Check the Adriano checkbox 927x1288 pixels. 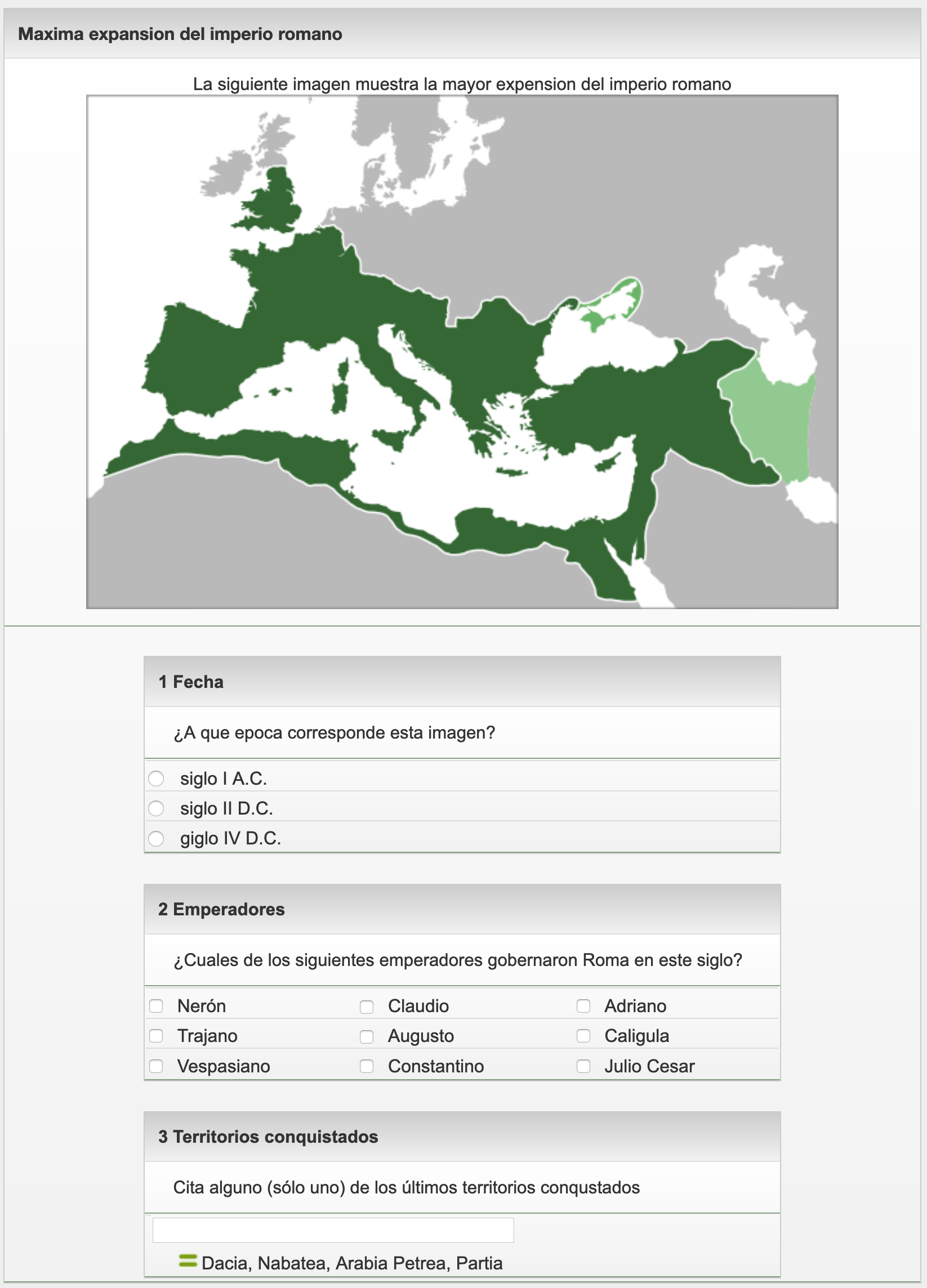click(x=583, y=1006)
